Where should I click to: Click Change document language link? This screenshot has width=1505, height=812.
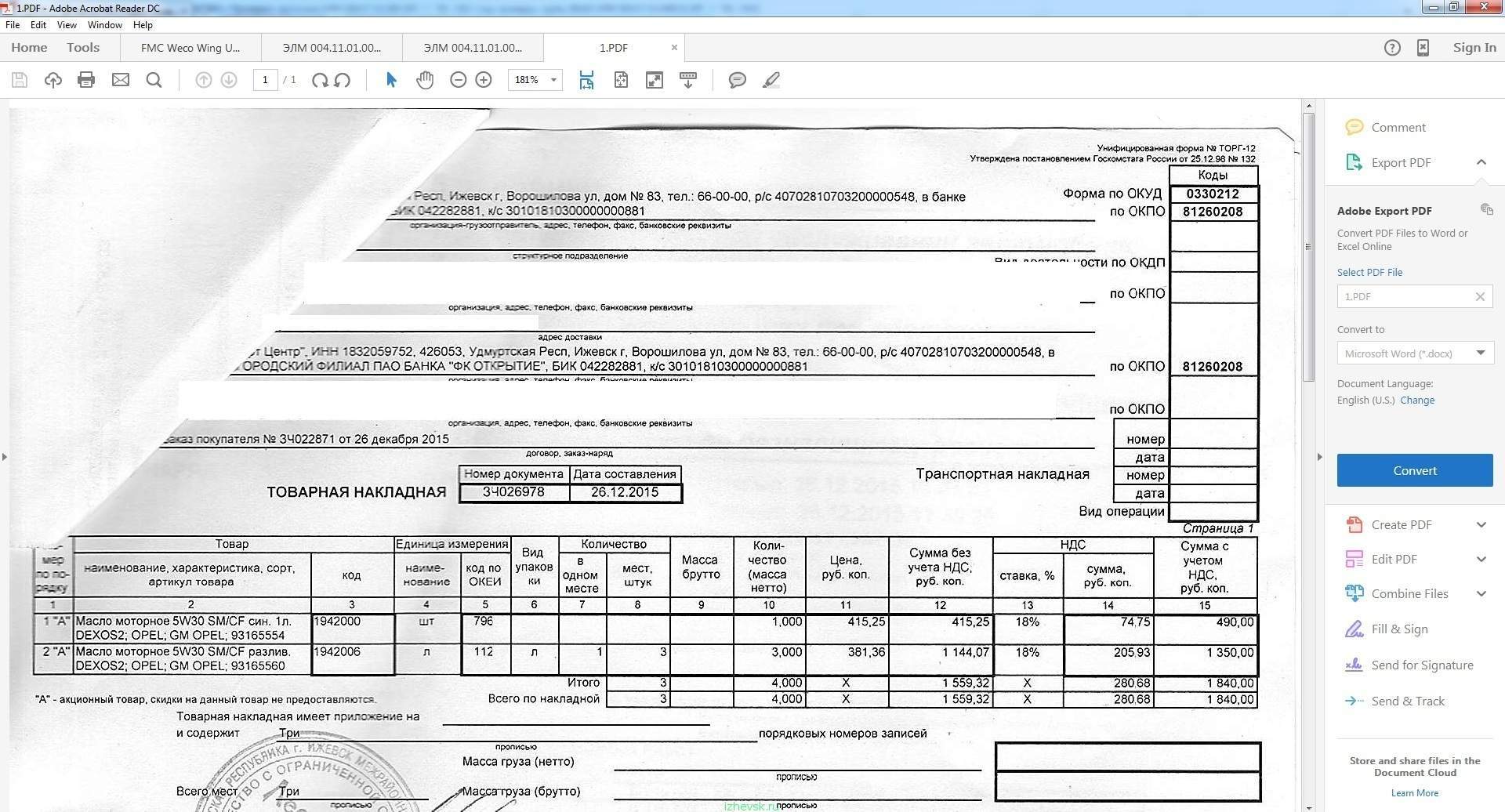(x=1417, y=400)
